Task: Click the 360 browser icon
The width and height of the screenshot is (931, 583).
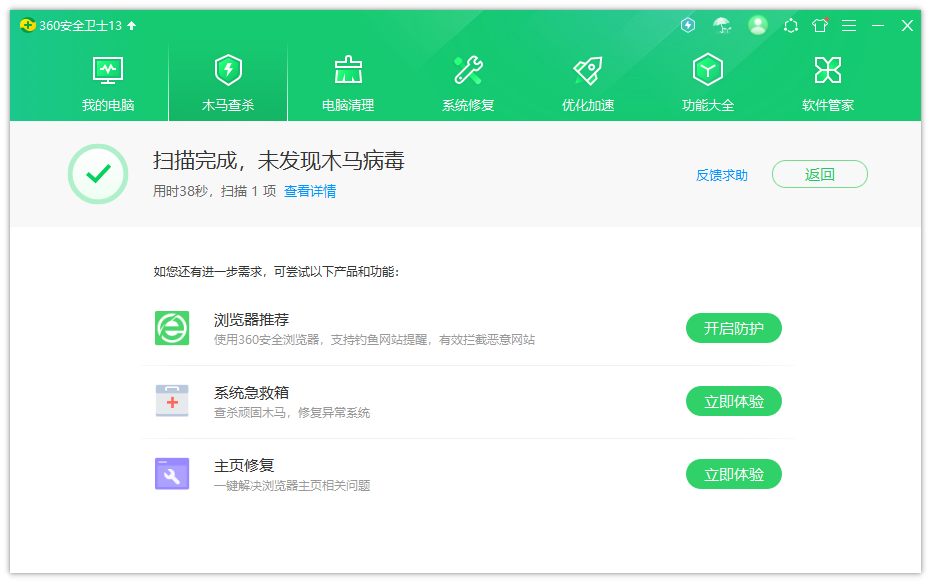Action: pyautogui.click(x=172, y=328)
